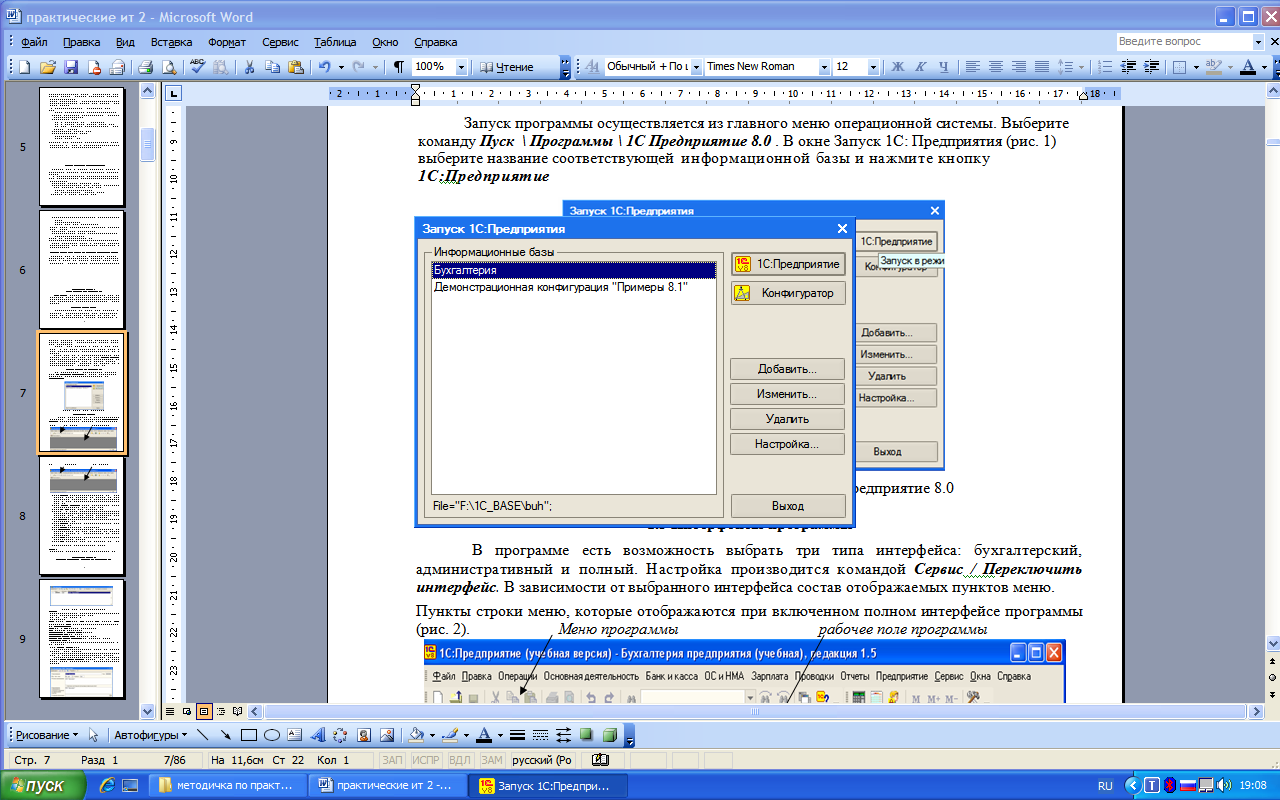1280x800 pixels.
Task: Open the Автофигуры shapes menu
Action: point(150,735)
